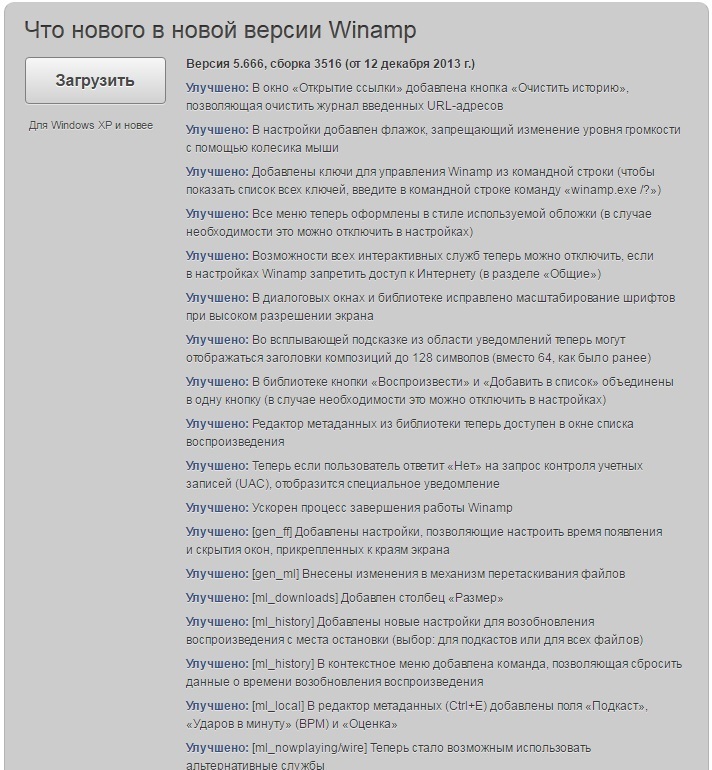Image resolution: width=712 pixels, height=770 pixels.
Task: Click the 'Для Windows XP и новее' note
Action: [91, 125]
